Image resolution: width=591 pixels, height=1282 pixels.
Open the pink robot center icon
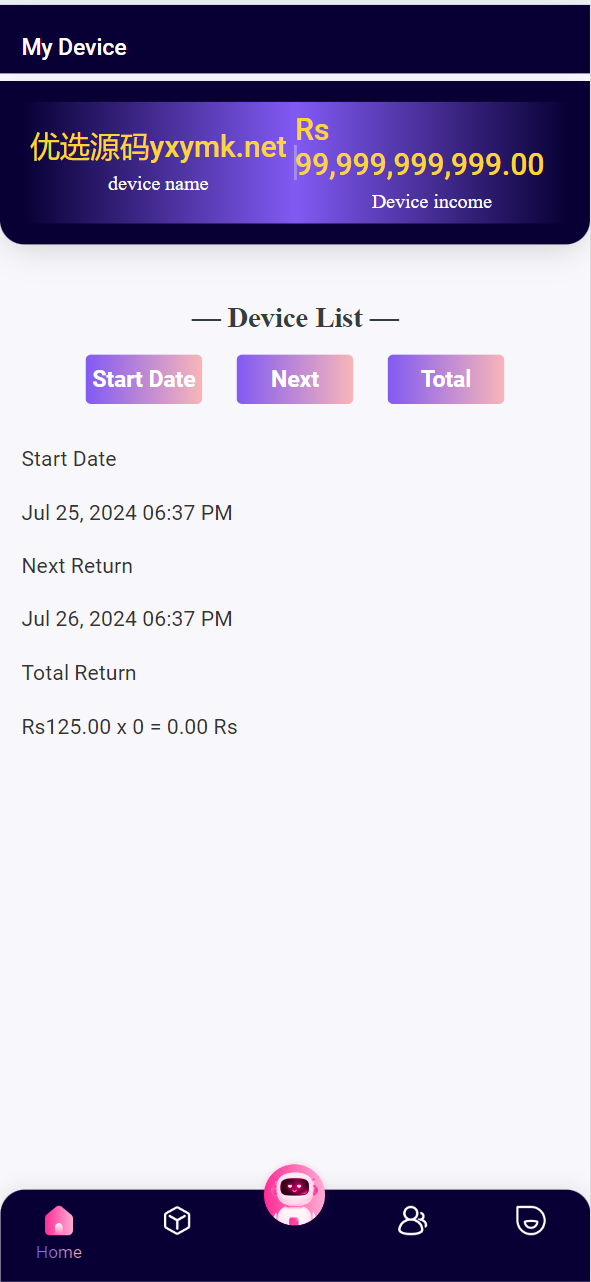click(x=294, y=1195)
